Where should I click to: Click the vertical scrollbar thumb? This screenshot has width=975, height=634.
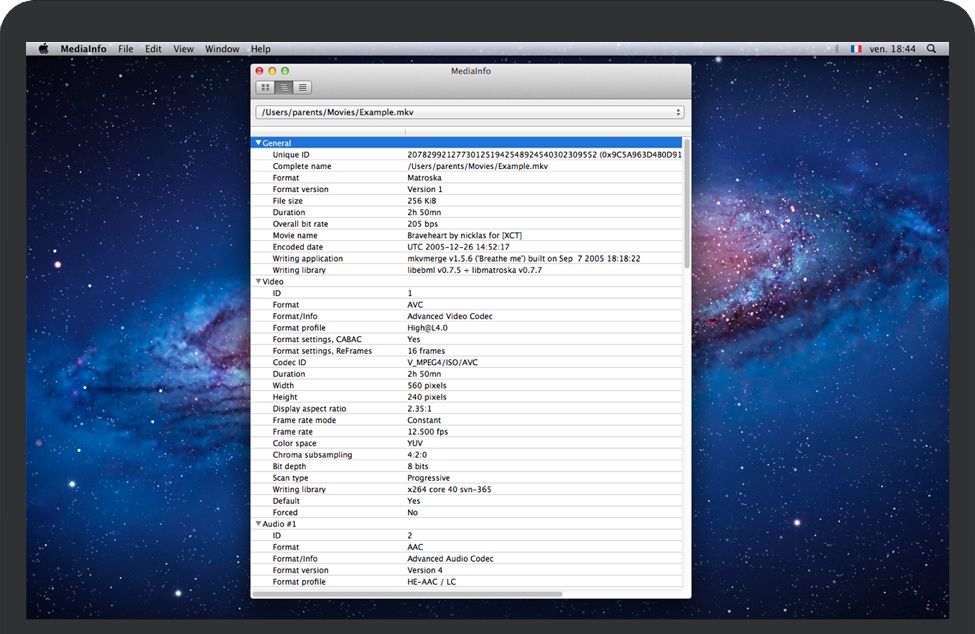click(686, 205)
